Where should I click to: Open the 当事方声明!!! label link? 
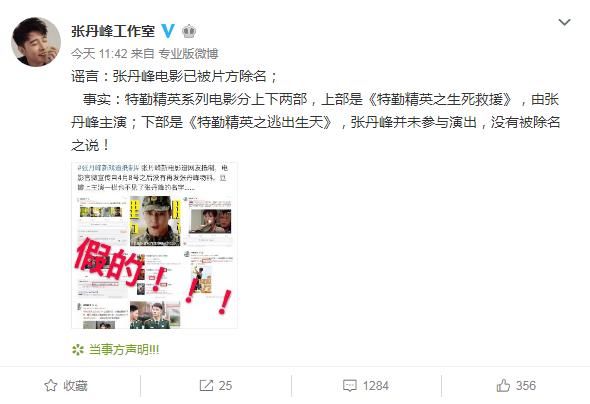coord(124,350)
